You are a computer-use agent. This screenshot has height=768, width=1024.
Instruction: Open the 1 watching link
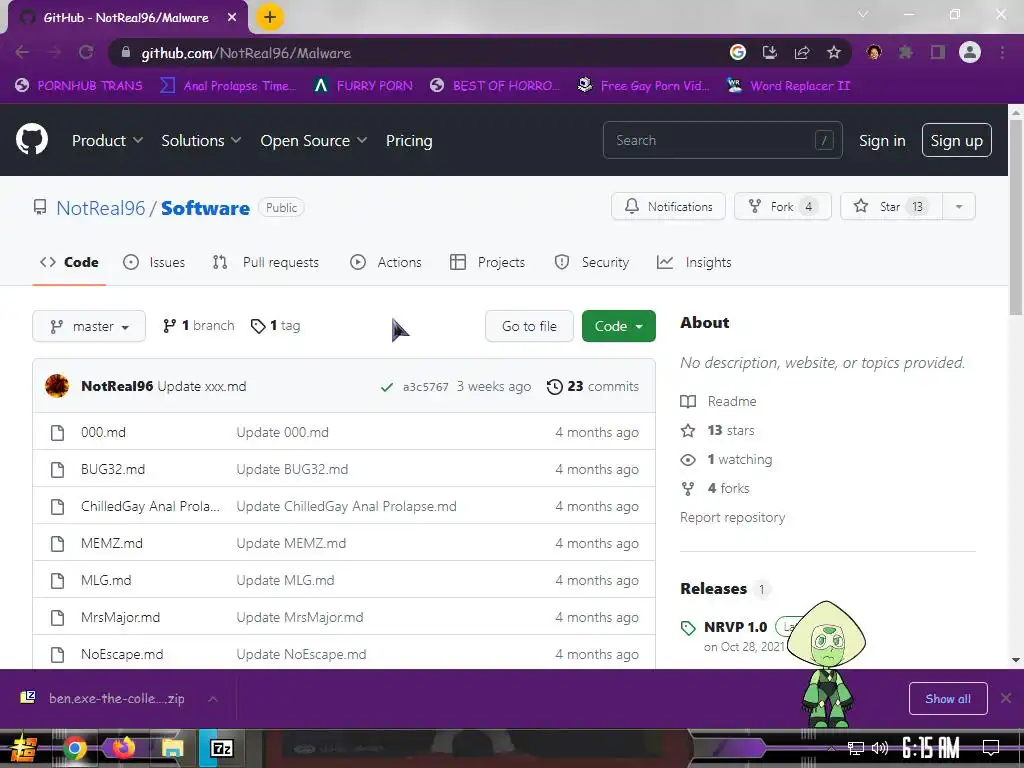click(x=726, y=459)
